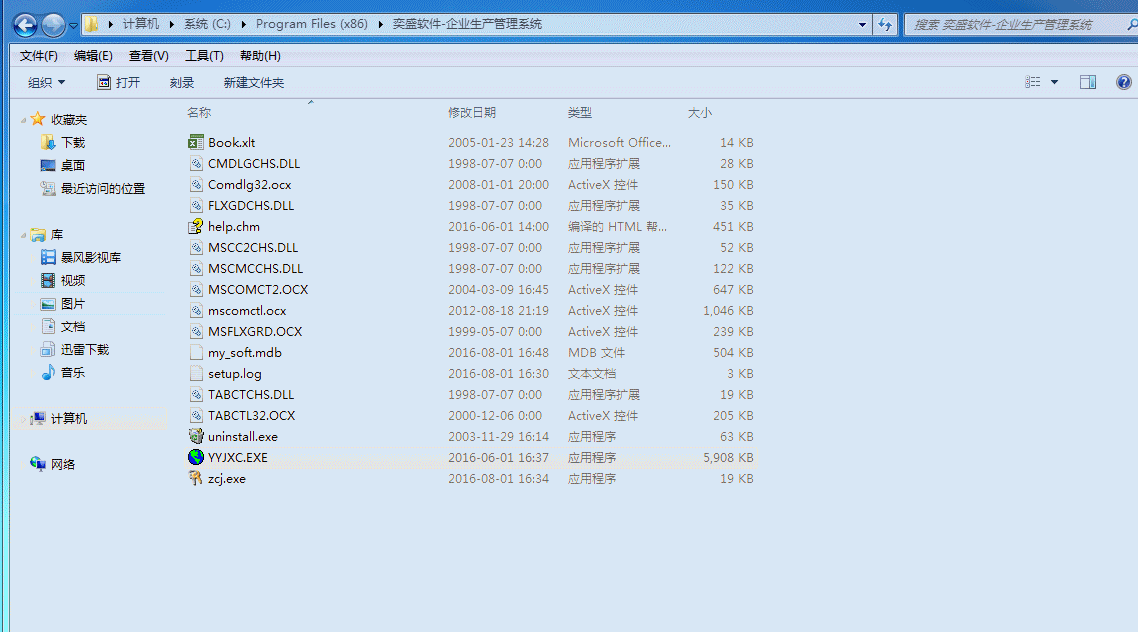The width and height of the screenshot is (1138, 632).
Task: Open the 文档 library icon
Action: [48, 327]
